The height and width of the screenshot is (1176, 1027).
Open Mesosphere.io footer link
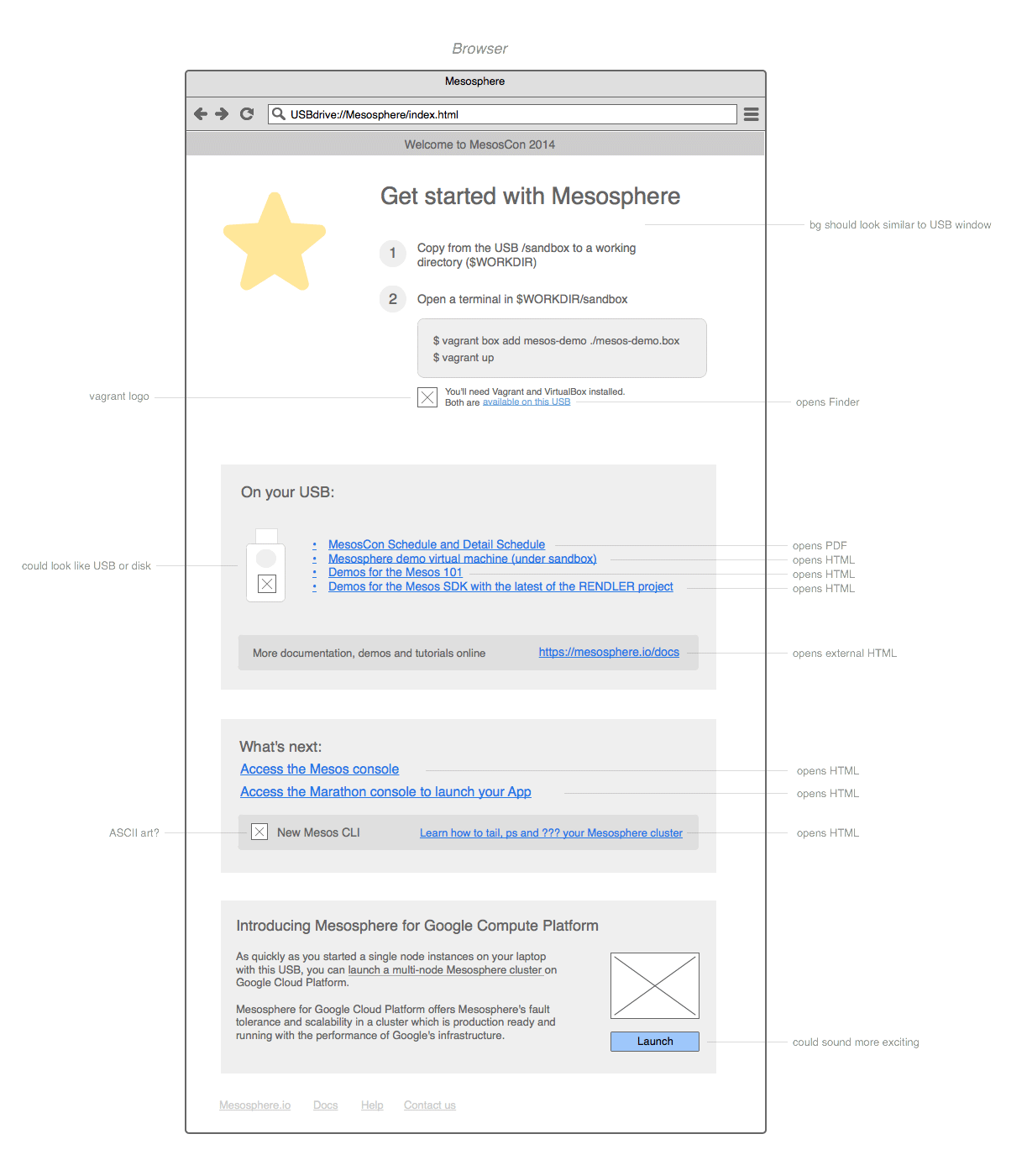254,1105
